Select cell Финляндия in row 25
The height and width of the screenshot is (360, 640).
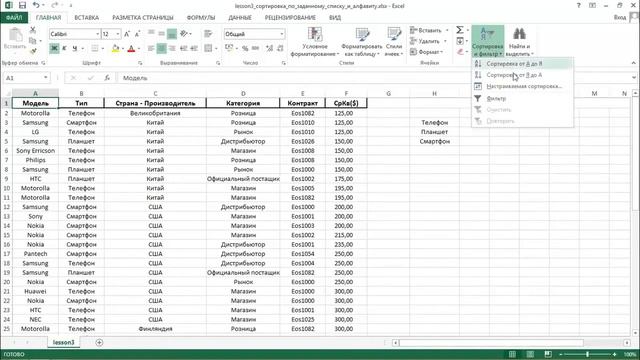click(155, 329)
